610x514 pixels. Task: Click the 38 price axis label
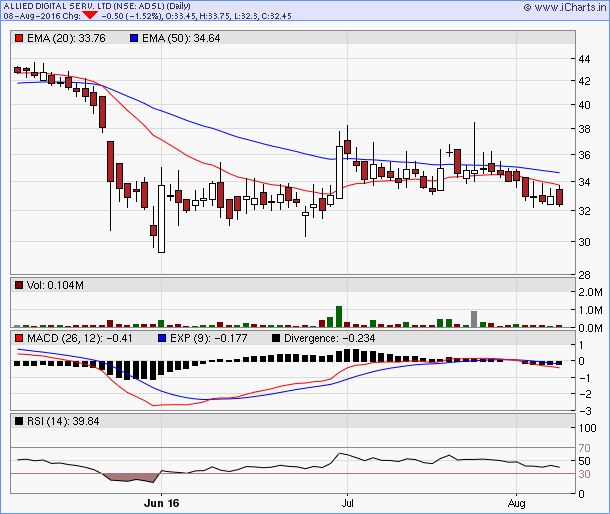(584, 129)
